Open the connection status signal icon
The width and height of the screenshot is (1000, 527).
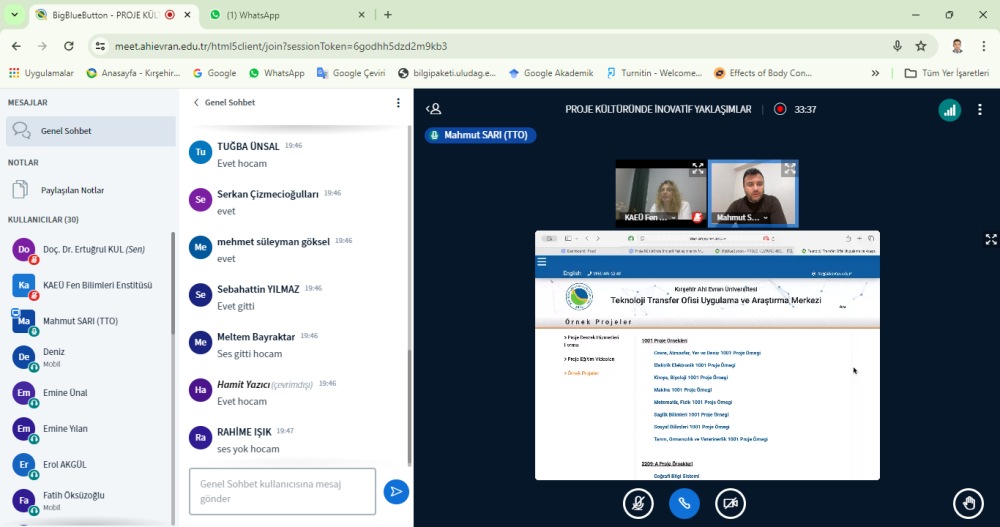coord(949,110)
